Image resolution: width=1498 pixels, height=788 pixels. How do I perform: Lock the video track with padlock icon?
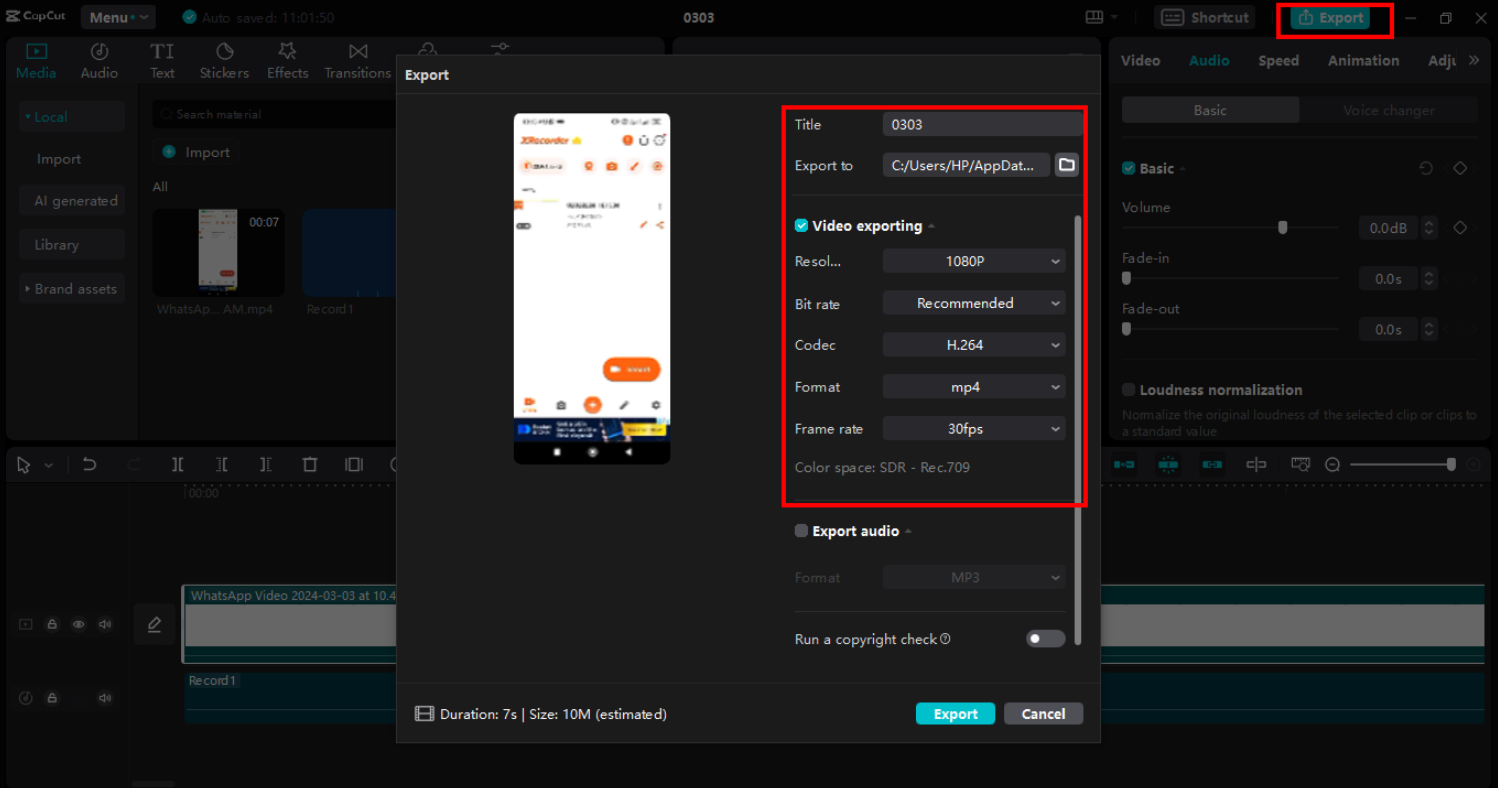tap(52, 625)
